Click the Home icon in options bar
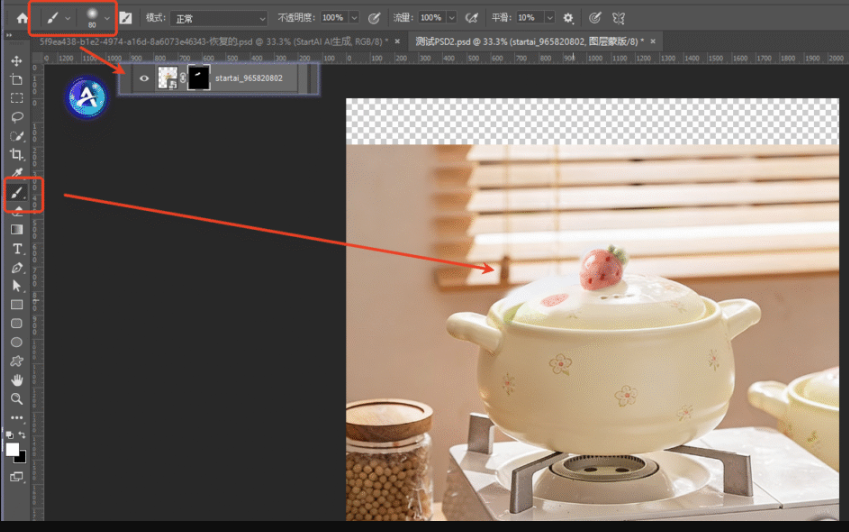849x532 pixels. 22,18
